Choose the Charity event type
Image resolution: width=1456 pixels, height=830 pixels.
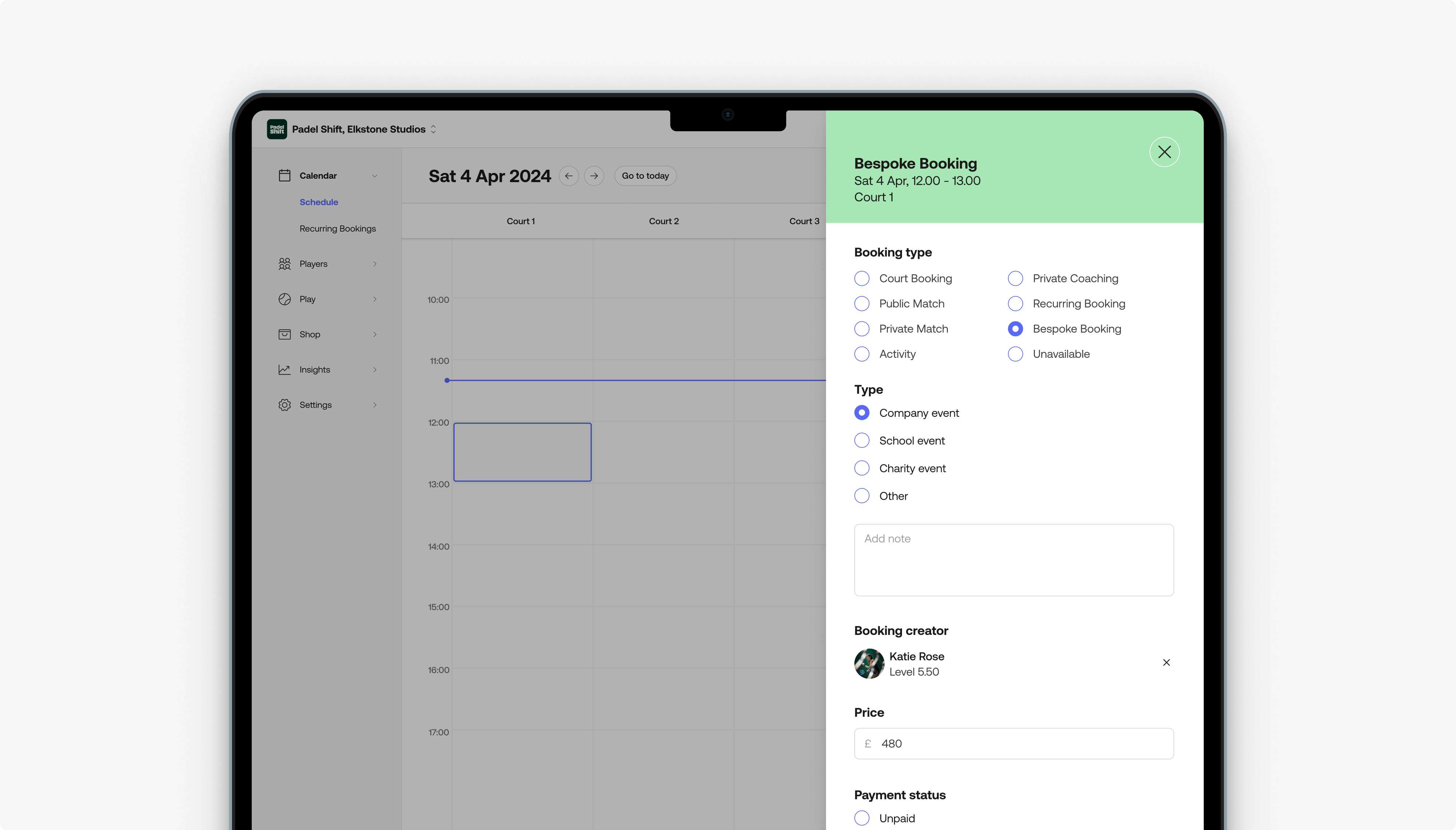tap(862, 469)
